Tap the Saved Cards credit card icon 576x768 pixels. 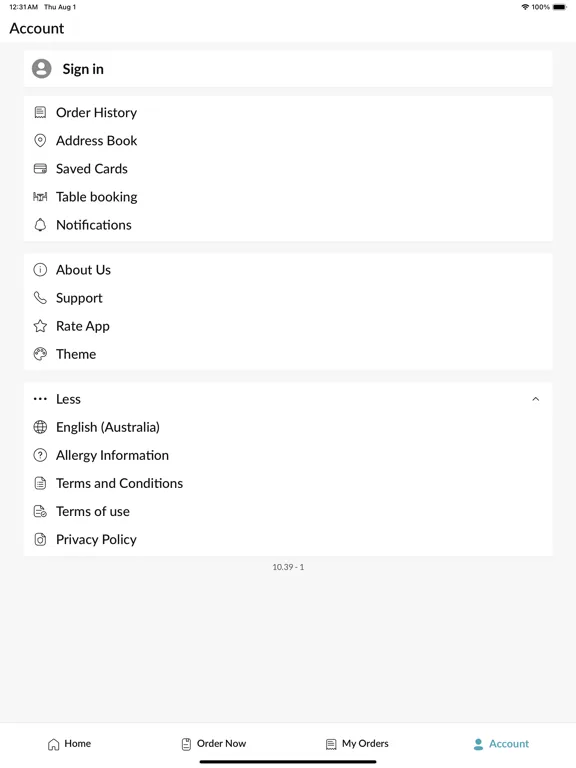pos(40,169)
